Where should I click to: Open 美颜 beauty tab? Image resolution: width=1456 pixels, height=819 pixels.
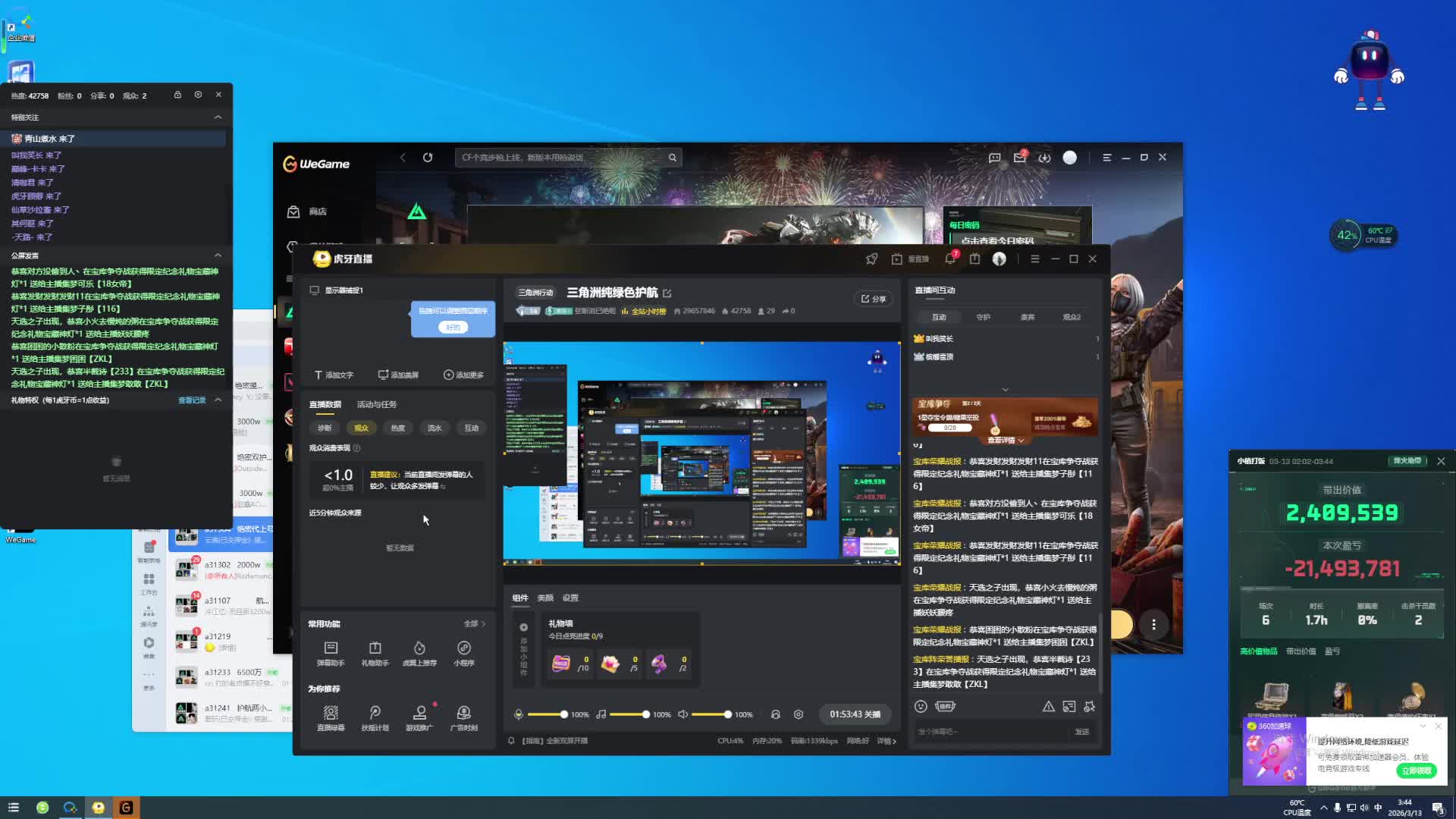[x=545, y=598]
